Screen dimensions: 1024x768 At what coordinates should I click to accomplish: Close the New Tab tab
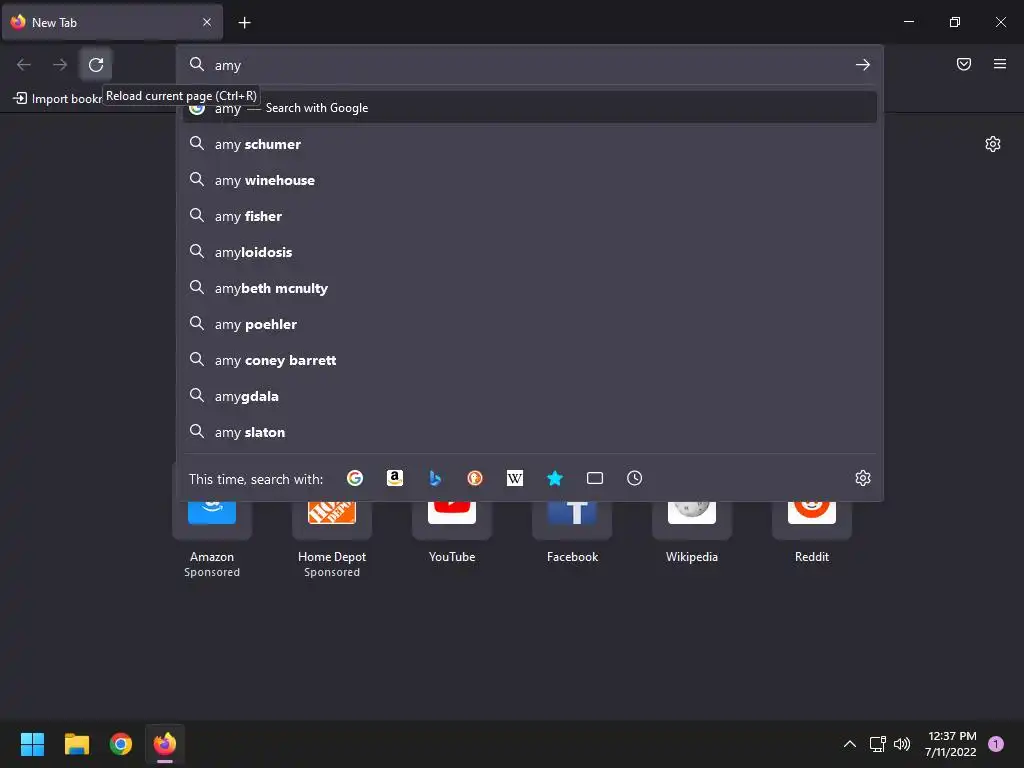(207, 22)
